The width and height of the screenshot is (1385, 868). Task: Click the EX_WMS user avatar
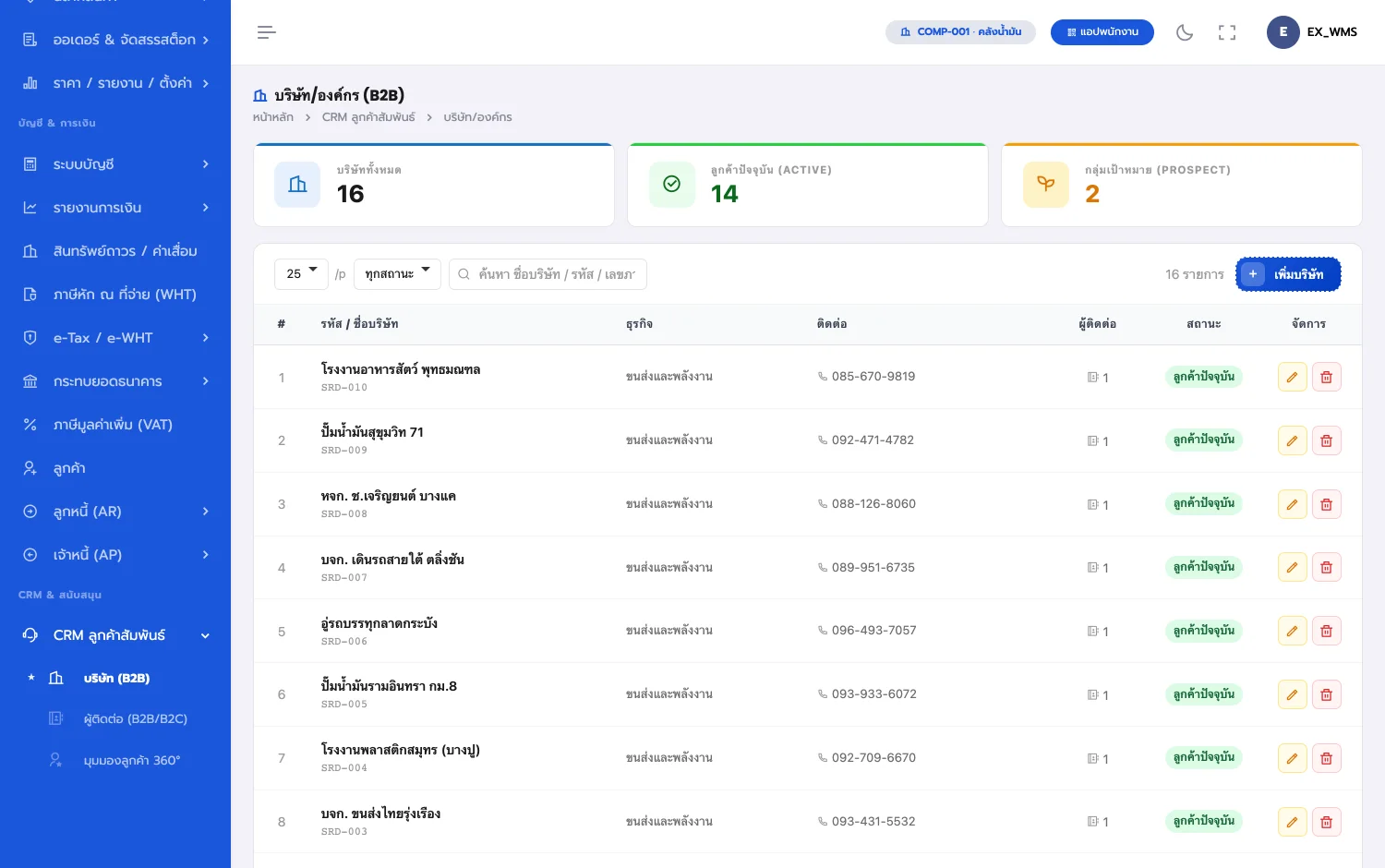point(1283,32)
